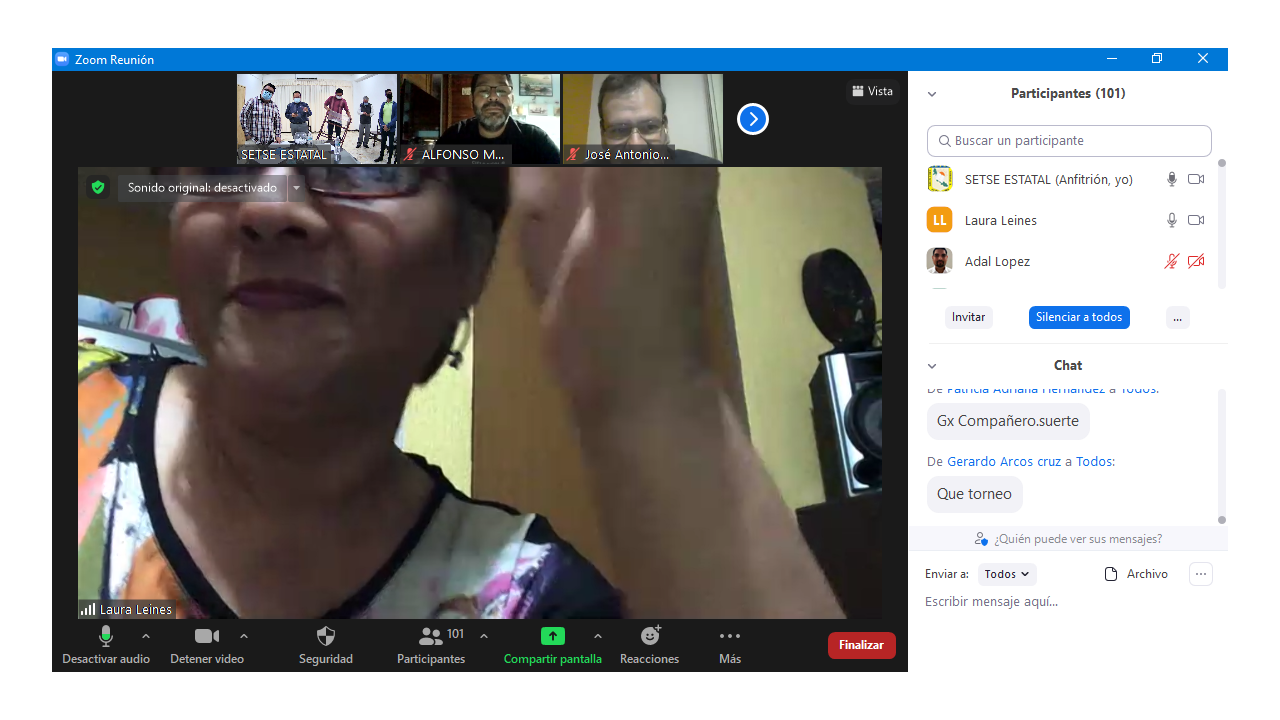Click the Escribir mensaje aquí field
The width and height of the screenshot is (1280, 720).
(x=1067, y=602)
